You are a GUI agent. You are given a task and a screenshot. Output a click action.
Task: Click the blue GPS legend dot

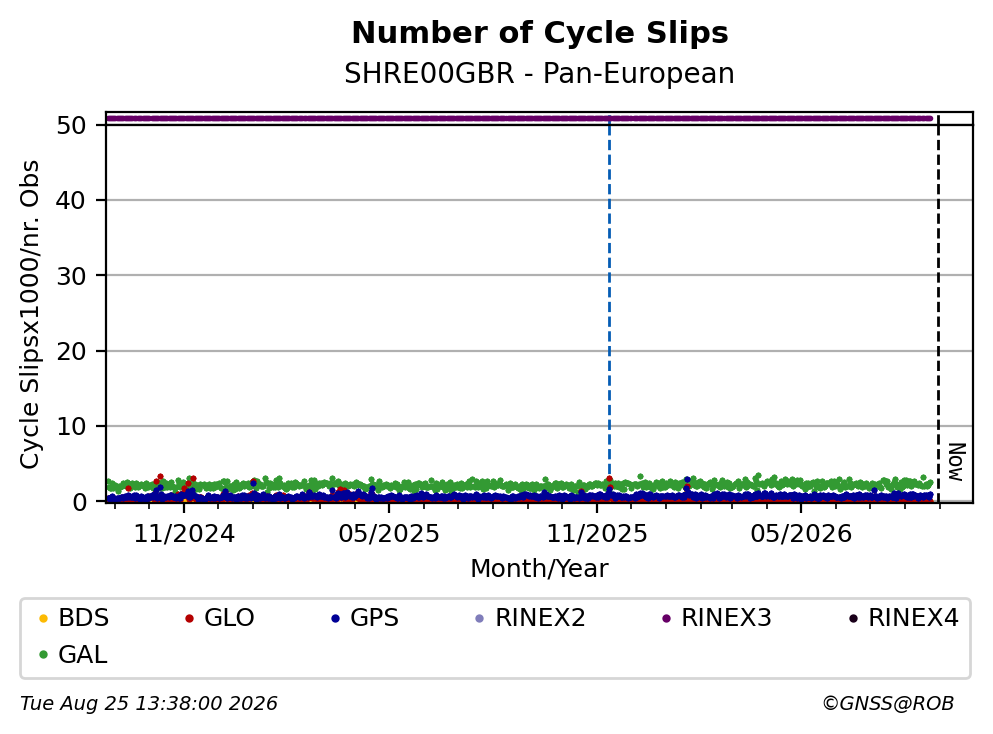(335, 618)
